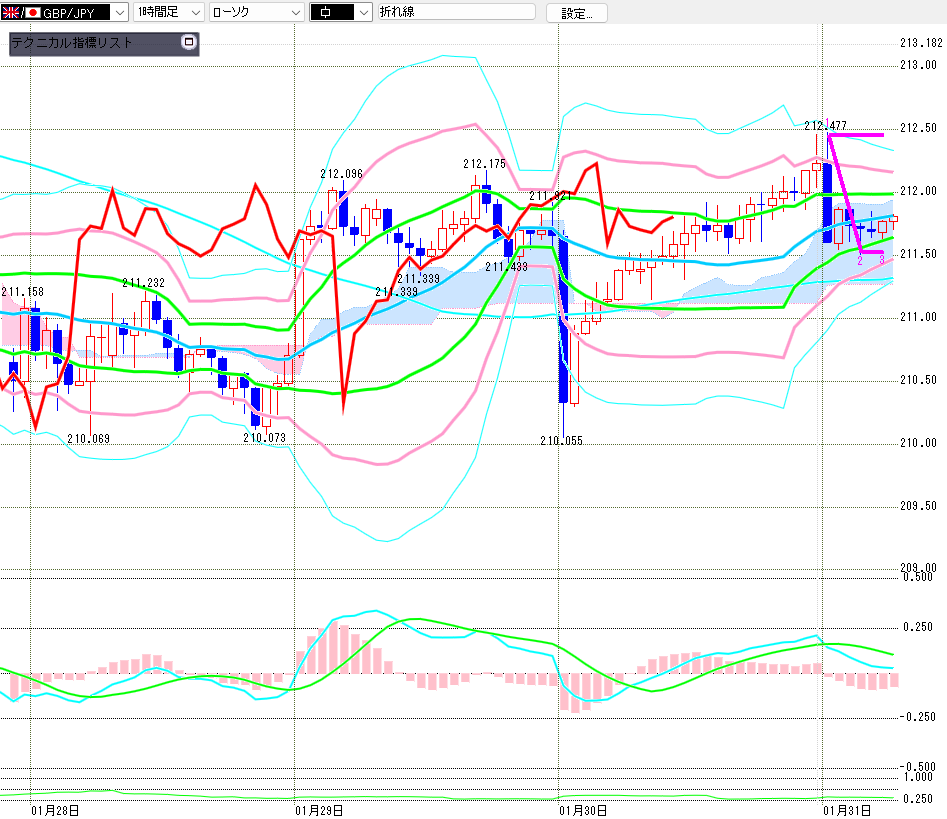Click the テクニカル指標リスト expand icon

click(x=187, y=43)
